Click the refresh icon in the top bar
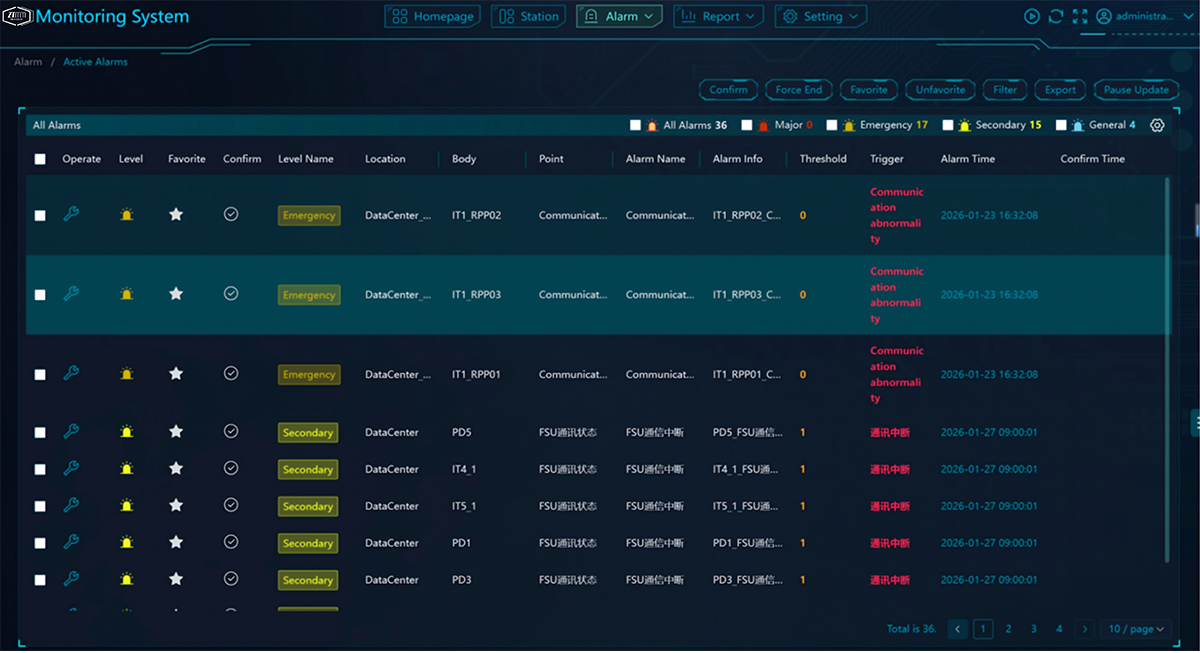The height and width of the screenshot is (653, 1200). [1056, 16]
